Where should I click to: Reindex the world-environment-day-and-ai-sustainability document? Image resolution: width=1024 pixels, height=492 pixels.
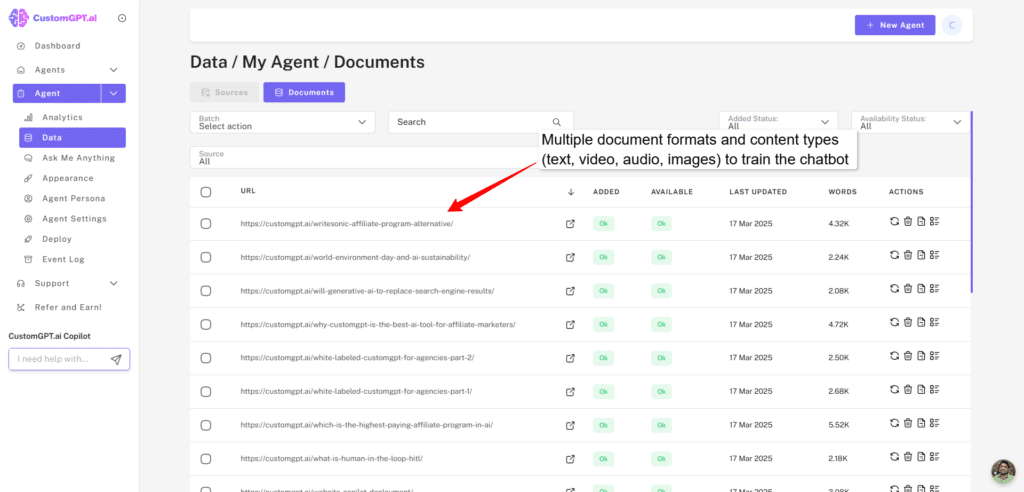895,255
